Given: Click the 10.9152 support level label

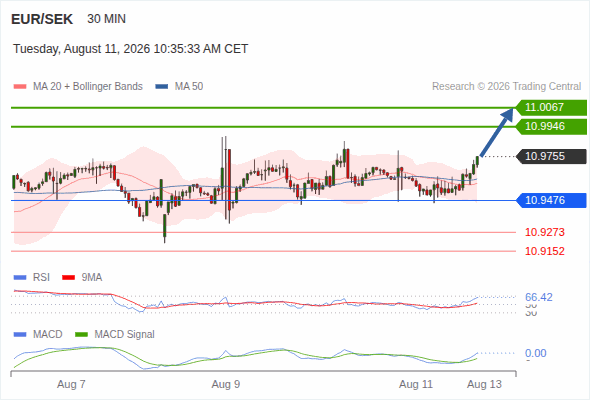Looking at the screenshot, I should pyautogui.click(x=545, y=251).
